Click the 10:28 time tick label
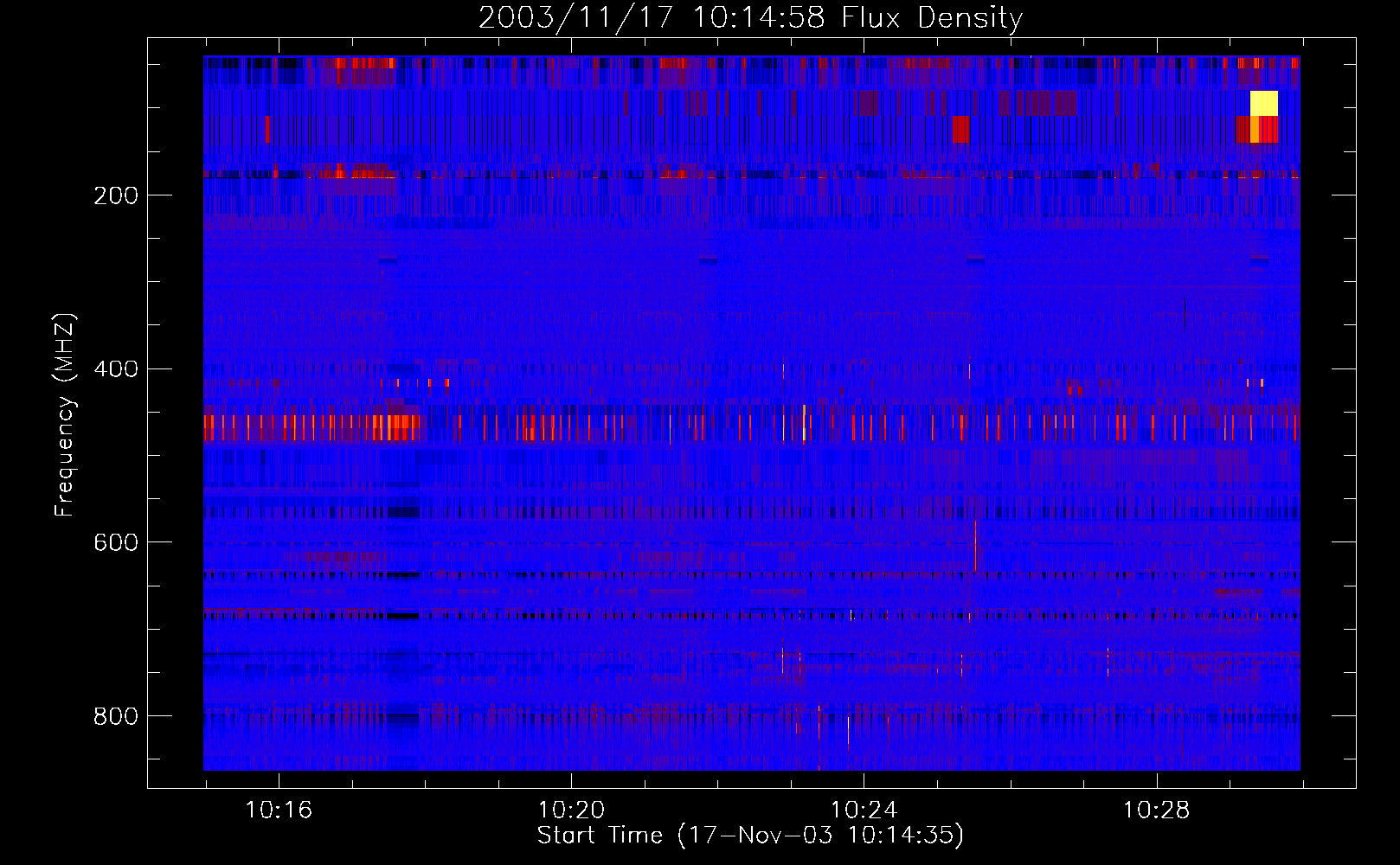Screen dimensions: 1400x865 point(1156,811)
